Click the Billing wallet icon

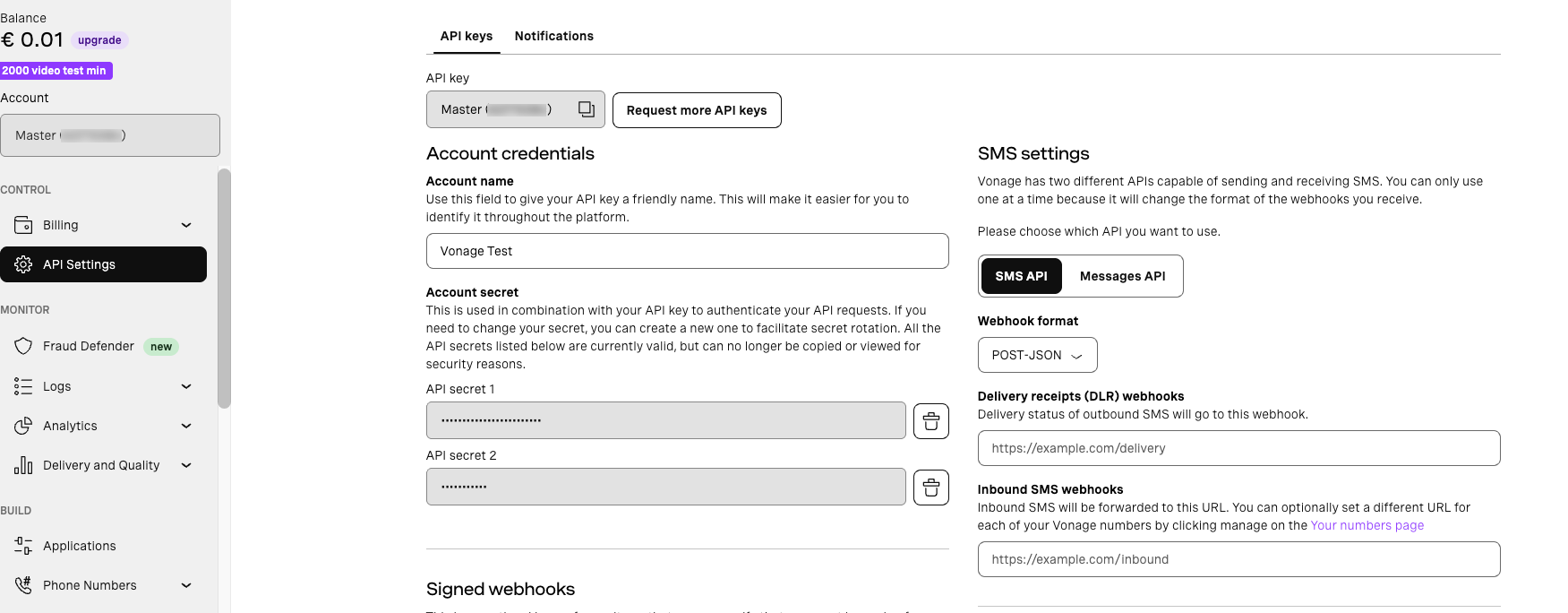coord(23,225)
